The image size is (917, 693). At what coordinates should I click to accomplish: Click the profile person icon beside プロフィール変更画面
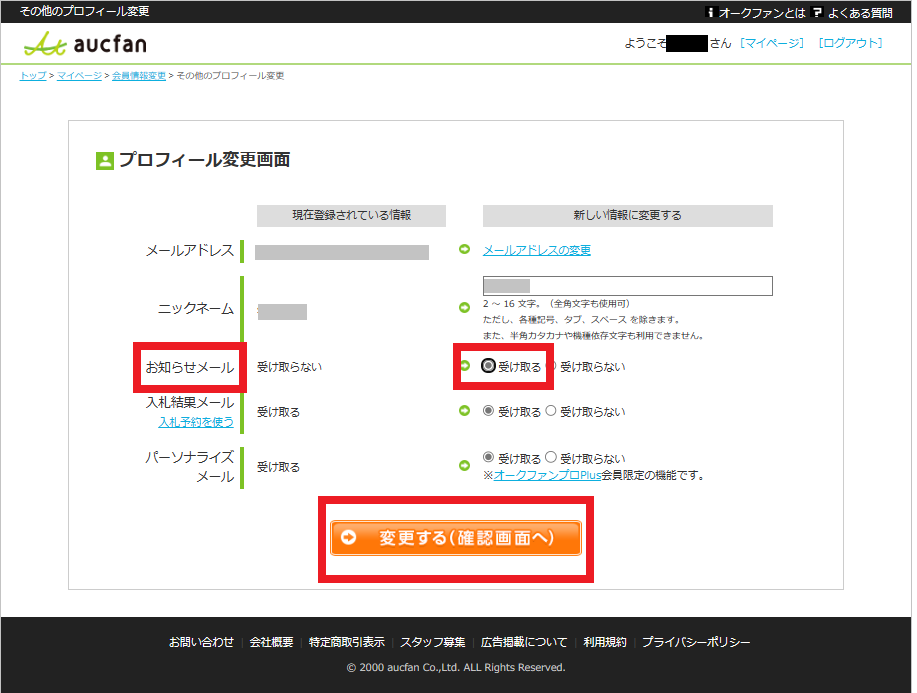(104, 161)
